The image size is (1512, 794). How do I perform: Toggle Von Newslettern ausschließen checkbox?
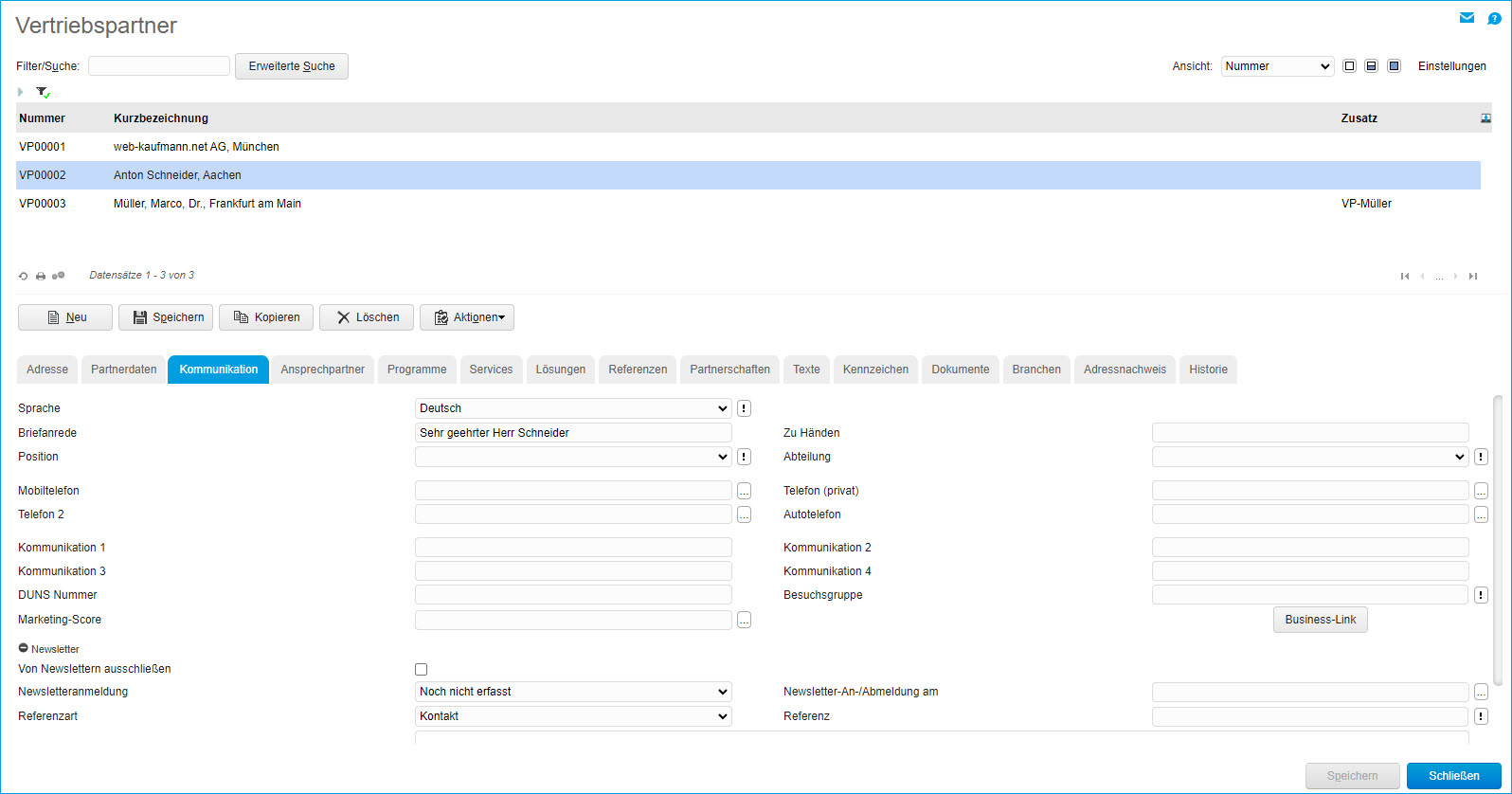point(422,669)
